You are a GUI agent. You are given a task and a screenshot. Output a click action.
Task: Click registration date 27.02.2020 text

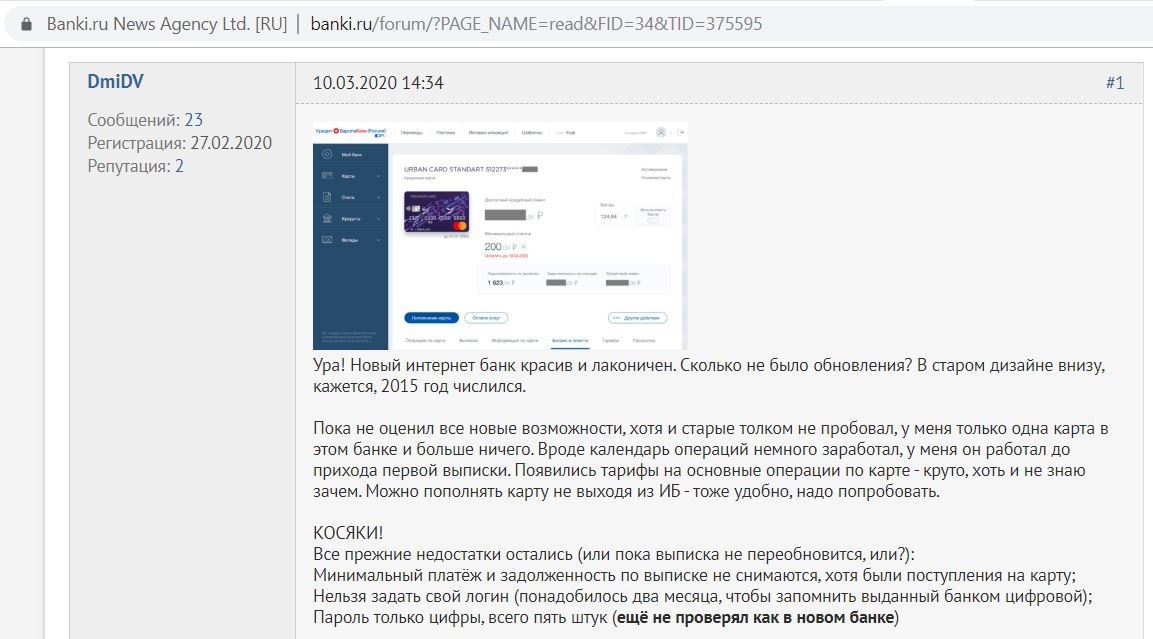tap(231, 143)
